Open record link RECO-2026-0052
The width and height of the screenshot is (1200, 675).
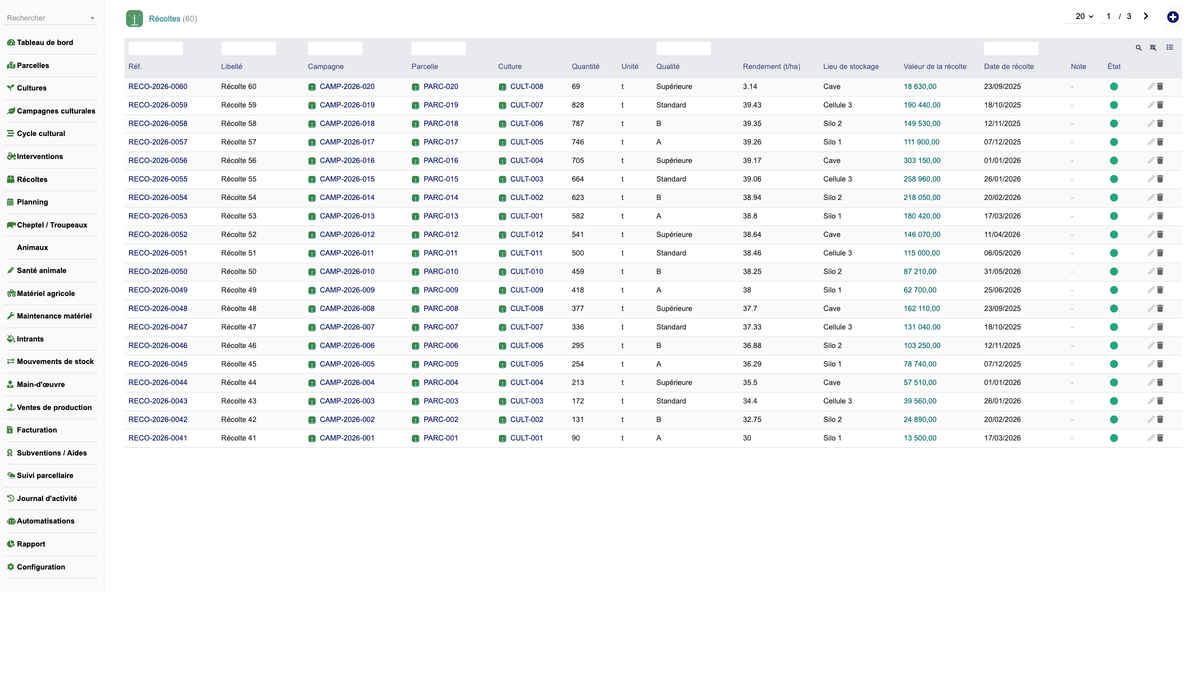coord(158,235)
